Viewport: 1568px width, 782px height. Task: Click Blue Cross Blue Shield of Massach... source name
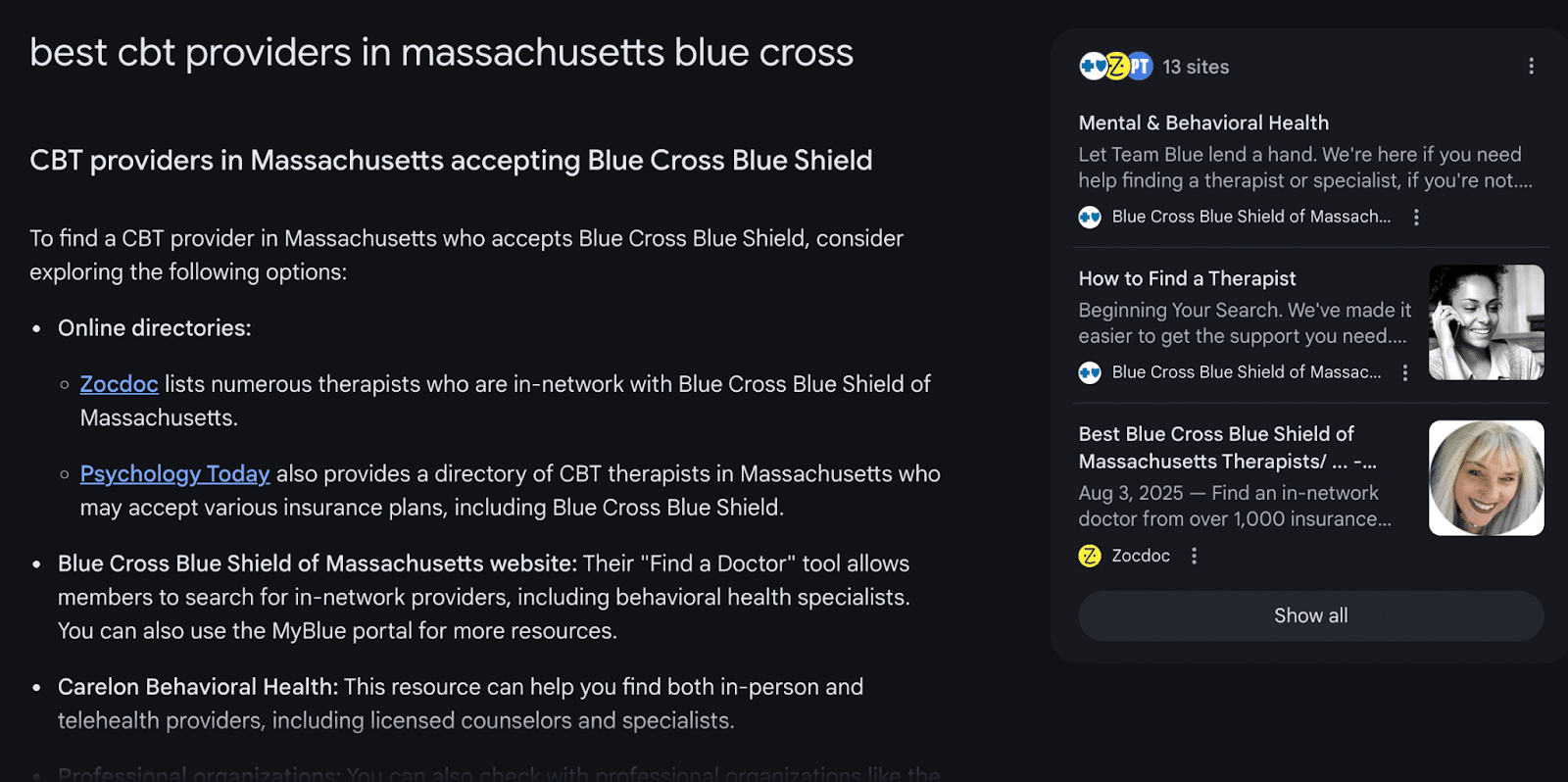(1250, 218)
